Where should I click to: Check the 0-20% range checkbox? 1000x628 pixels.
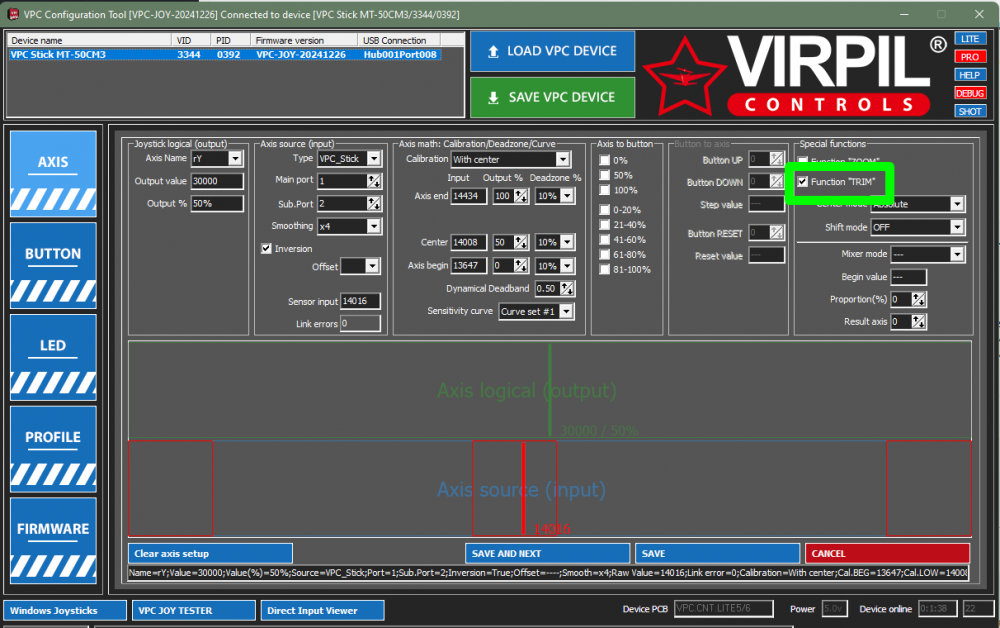pos(605,210)
